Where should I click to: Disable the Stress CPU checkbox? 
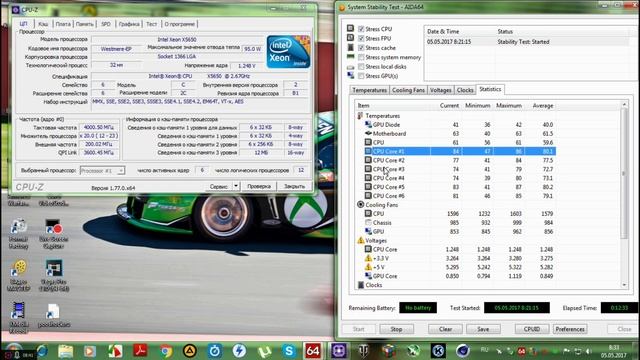pos(361,29)
